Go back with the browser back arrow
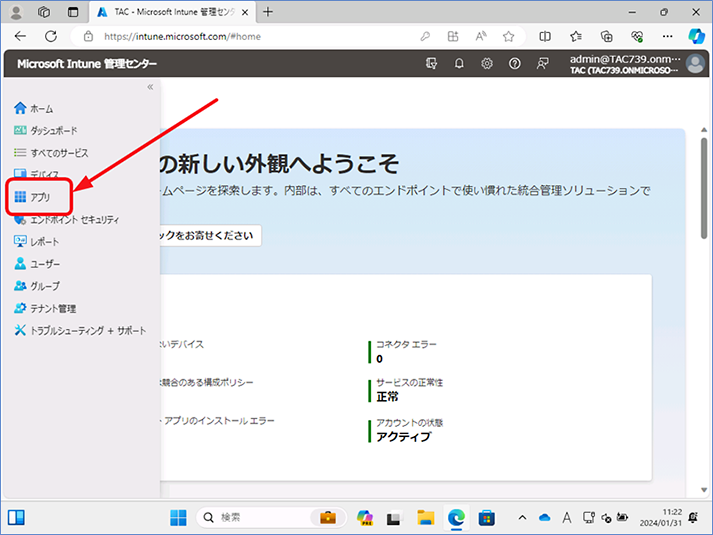The height and width of the screenshot is (535, 713). tap(20, 36)
